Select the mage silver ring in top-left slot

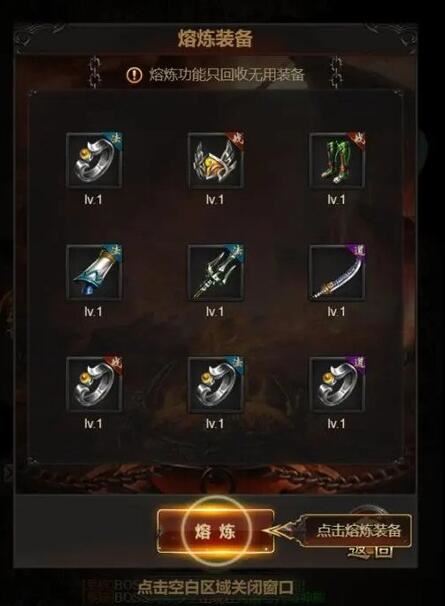(94, 160)
